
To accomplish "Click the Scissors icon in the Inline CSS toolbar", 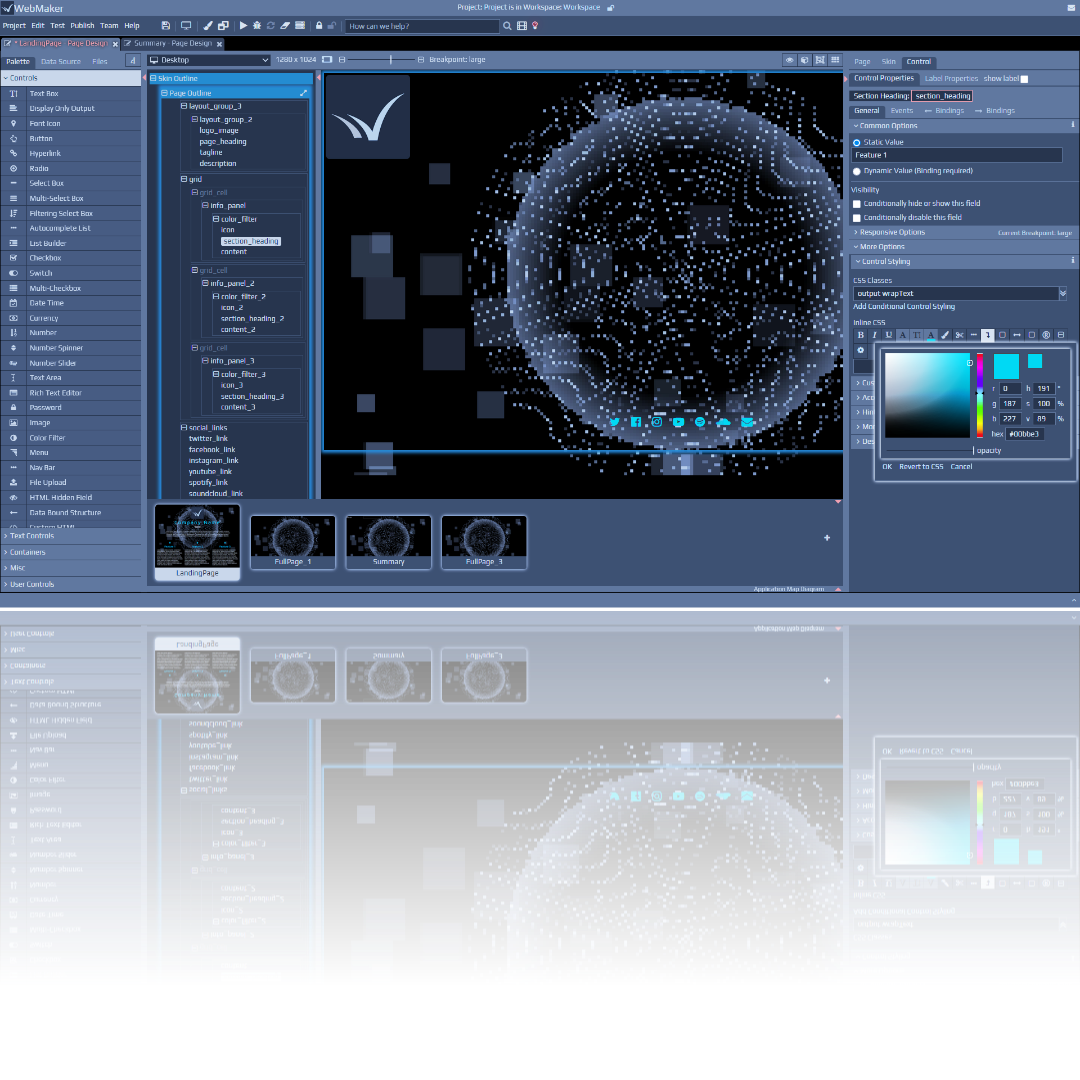I will point(961,334).
